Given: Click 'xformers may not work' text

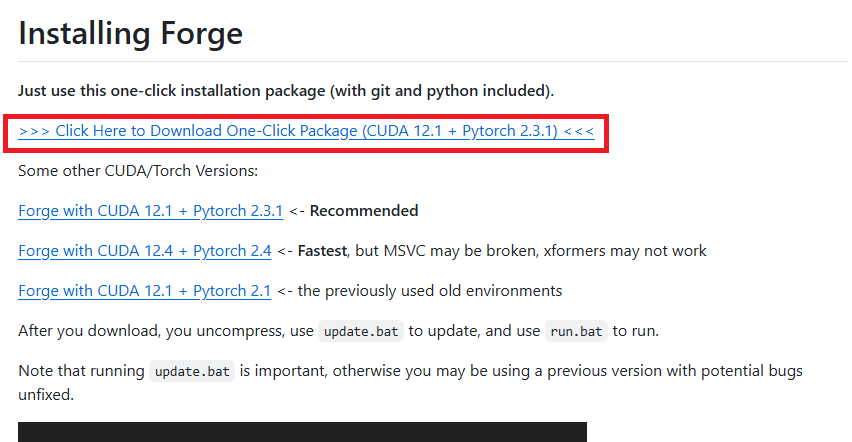Looking at the screenshot, I should (x=625, y=251).
